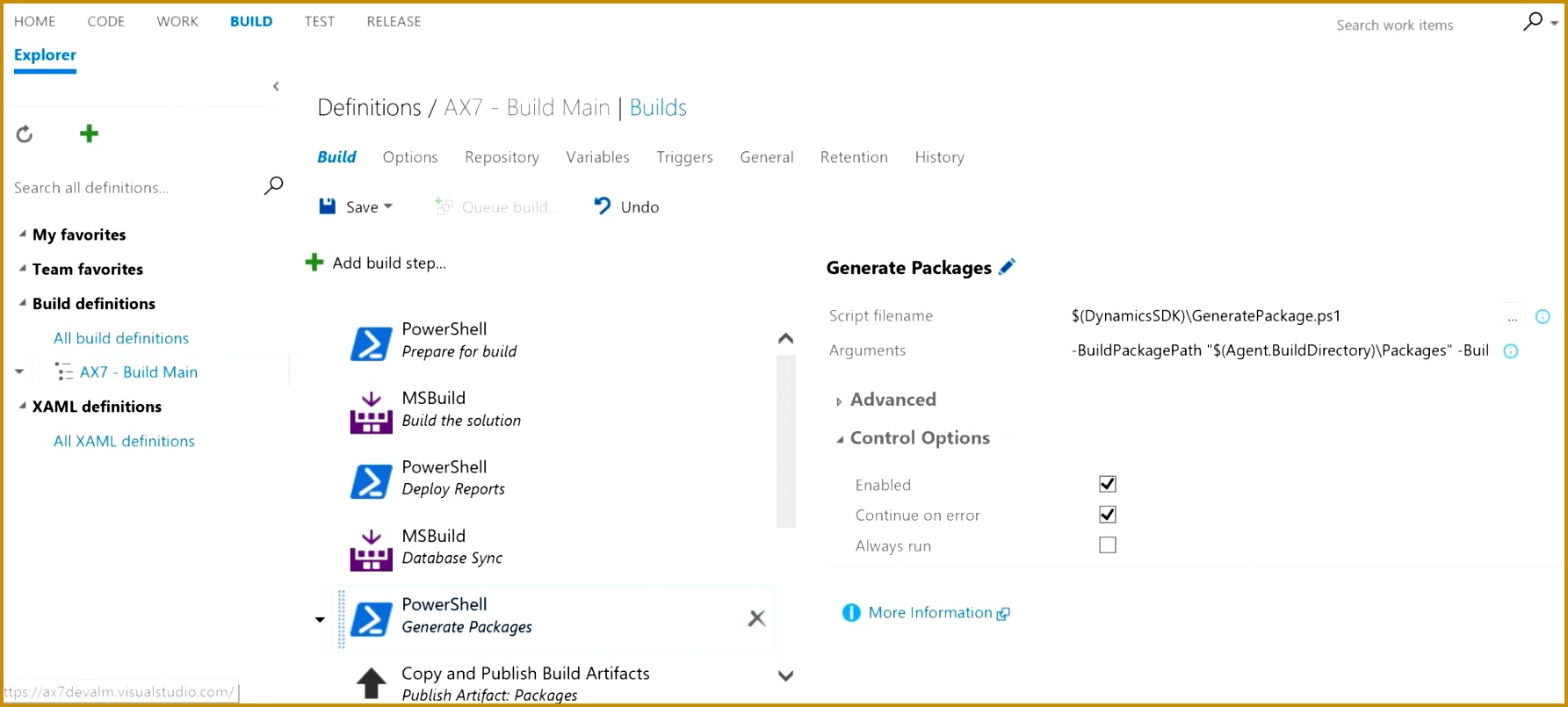Viewport: 1568px width, 707px height.
Task: Toggle the Enabled checkbox
Action: coord(1108,484)
